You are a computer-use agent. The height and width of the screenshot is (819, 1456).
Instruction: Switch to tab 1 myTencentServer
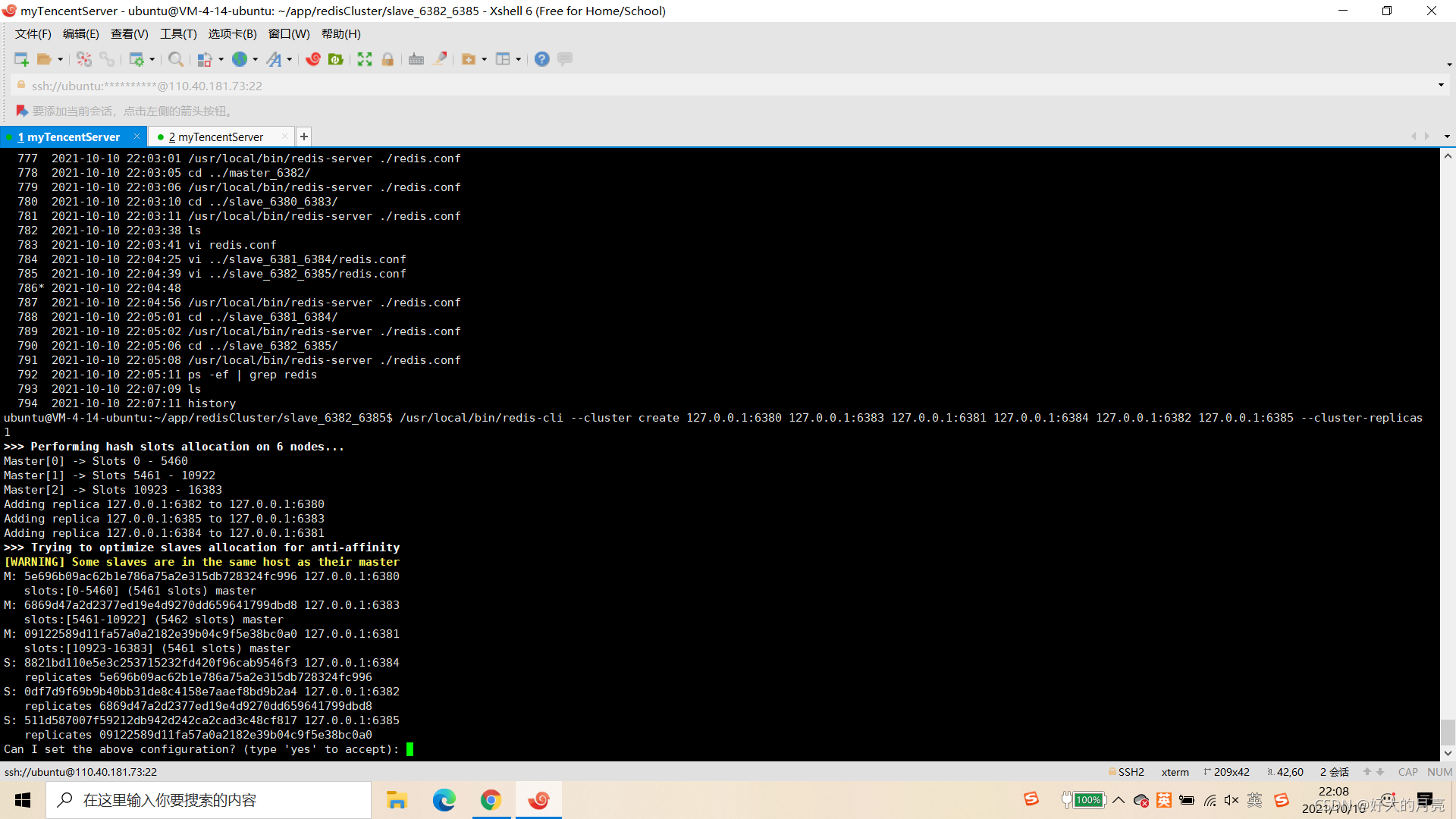tap(69, 137)
